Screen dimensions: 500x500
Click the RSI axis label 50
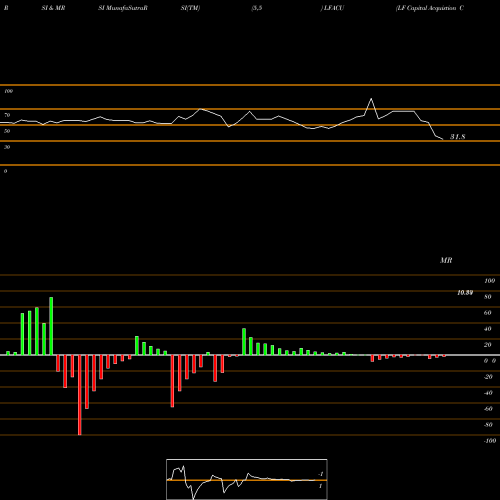tap(7, 131)
